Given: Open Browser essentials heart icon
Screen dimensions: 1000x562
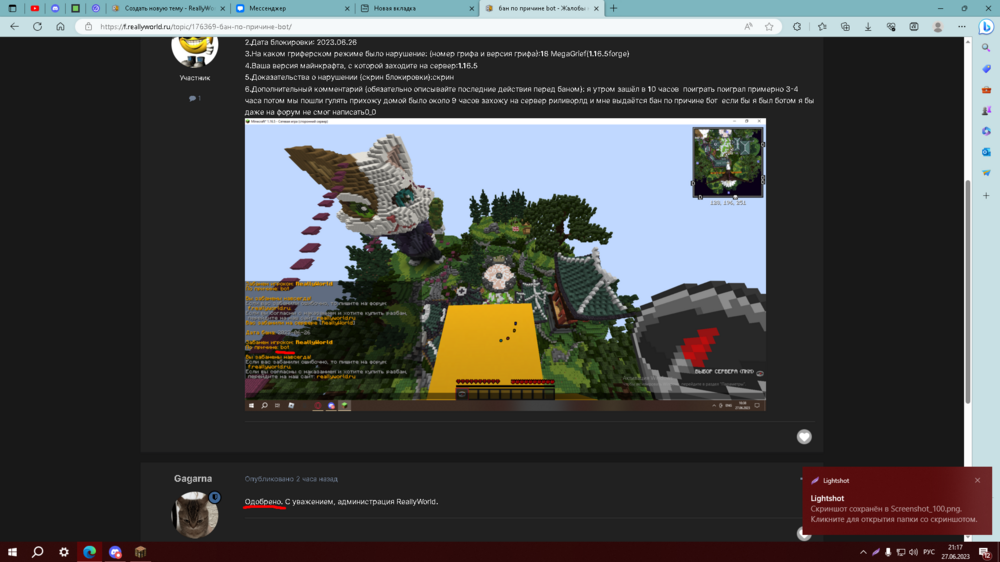Looking at the screenshot, I should click(x=891, y=27).
